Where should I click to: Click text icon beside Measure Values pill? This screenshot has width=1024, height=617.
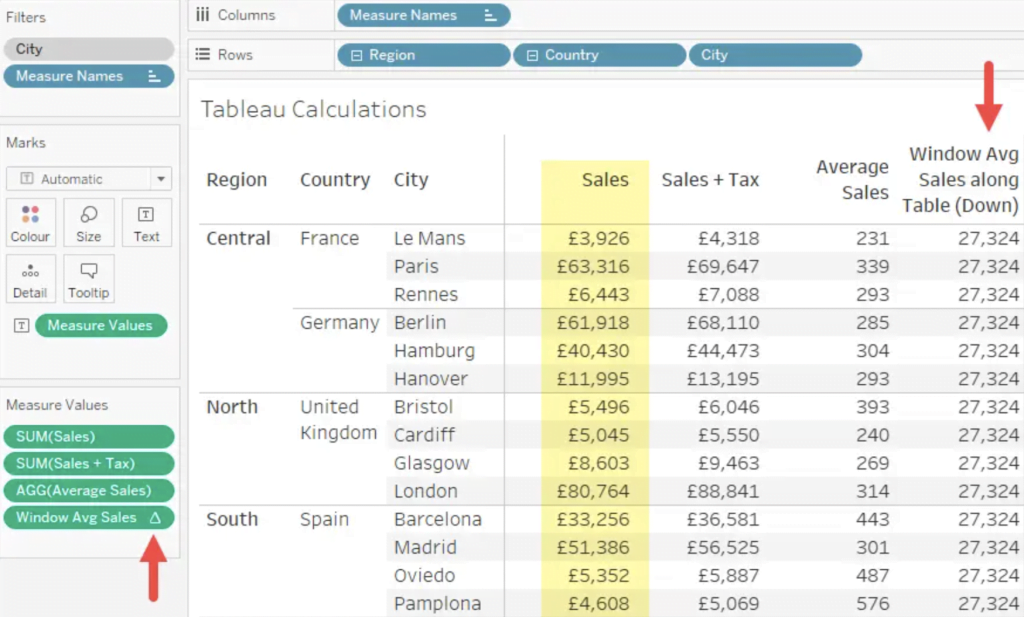point(22,325)
